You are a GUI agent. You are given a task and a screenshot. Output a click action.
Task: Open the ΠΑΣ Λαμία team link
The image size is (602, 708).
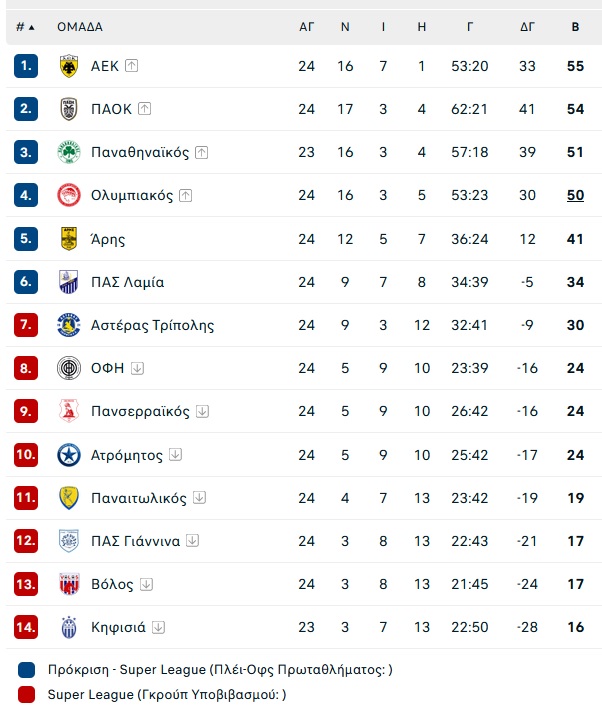[x=127, y=282]
